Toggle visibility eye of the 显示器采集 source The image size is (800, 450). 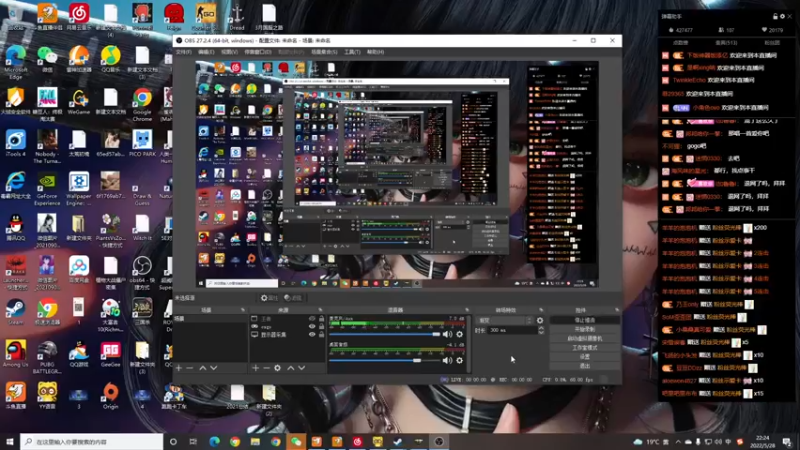(x=312, y=335)
